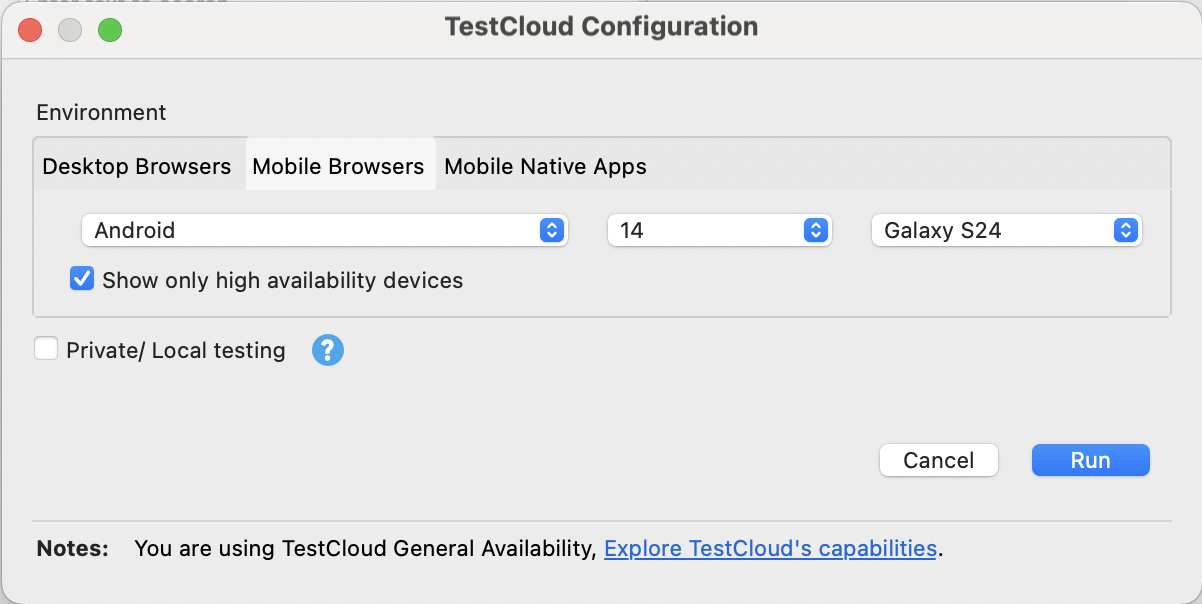Switch to the Desktop Browsers tab

pos(137,166)
